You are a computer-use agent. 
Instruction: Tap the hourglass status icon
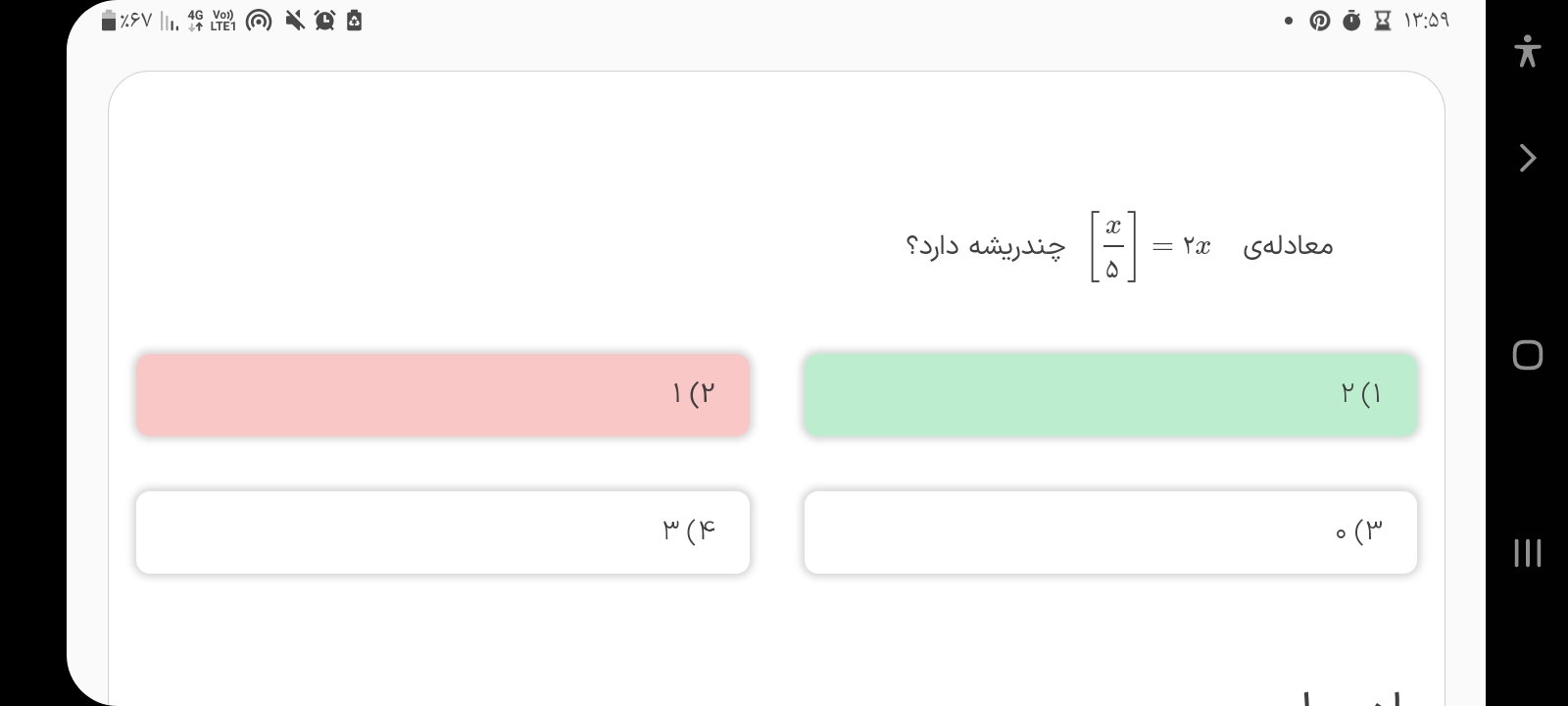click(1382, 21)
